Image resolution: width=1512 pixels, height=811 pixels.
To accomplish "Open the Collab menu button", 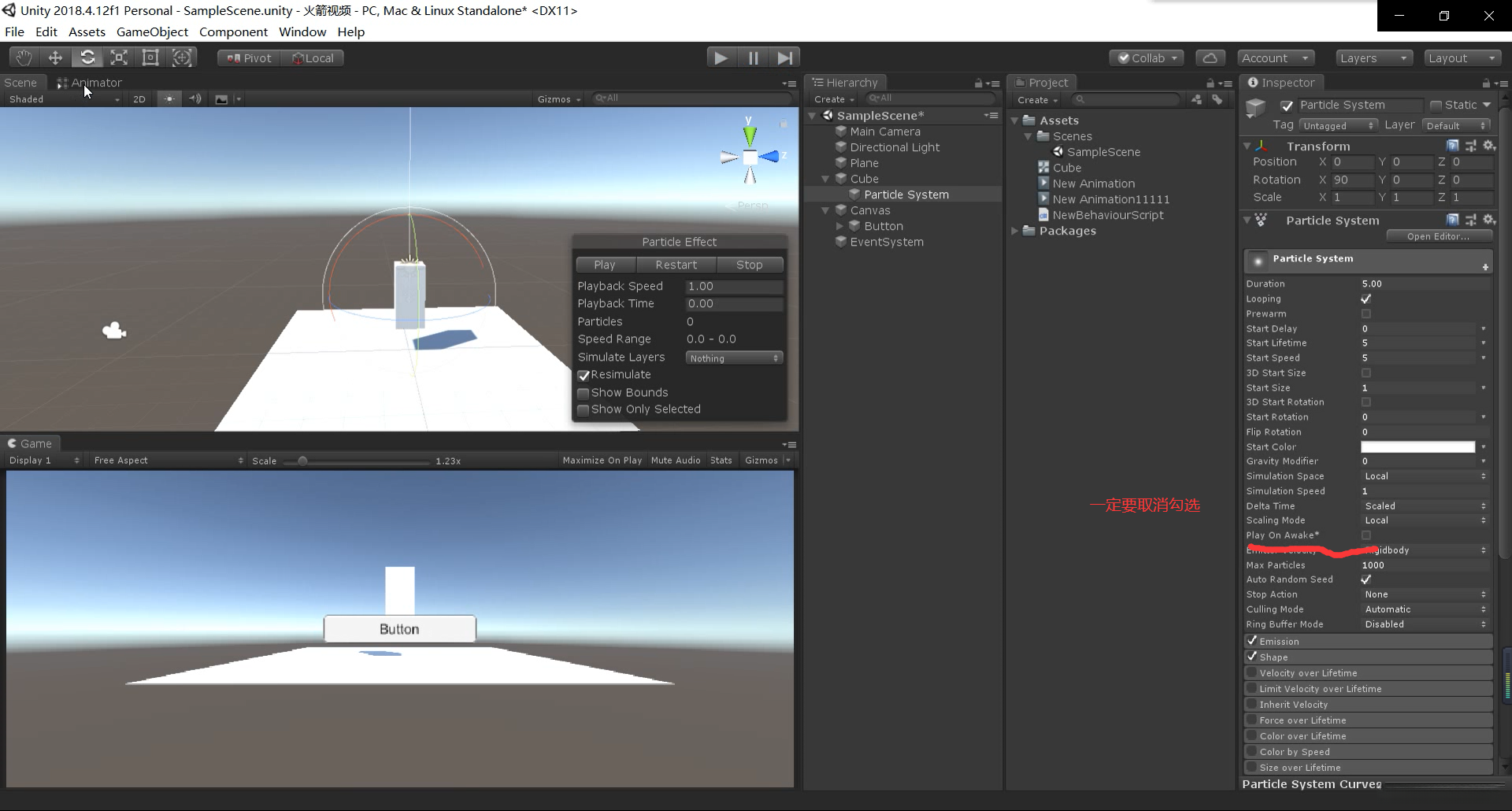I will [1147, 58].
